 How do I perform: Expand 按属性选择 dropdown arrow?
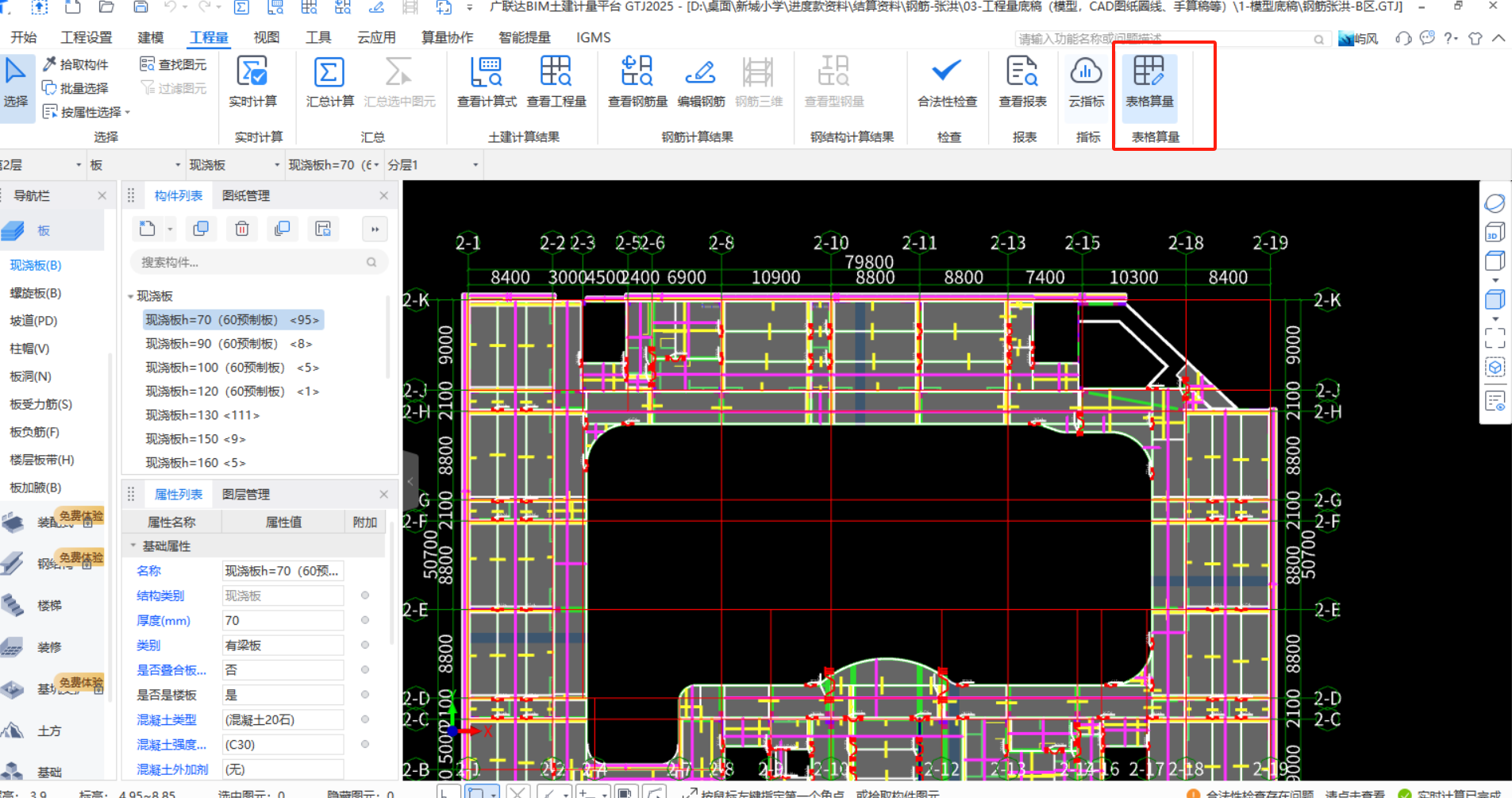tap(128, 113)
